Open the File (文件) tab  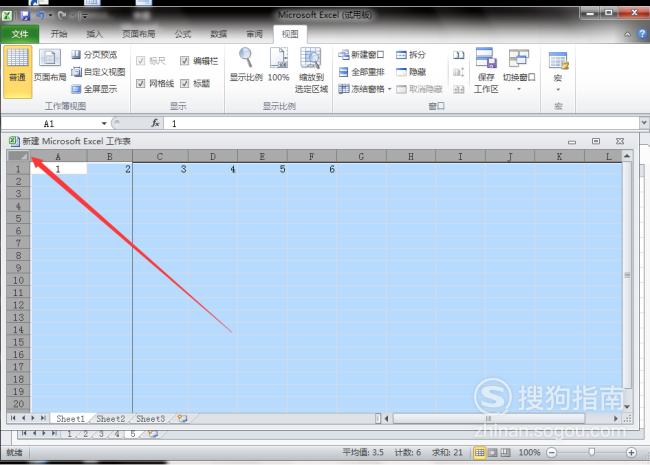19,34
